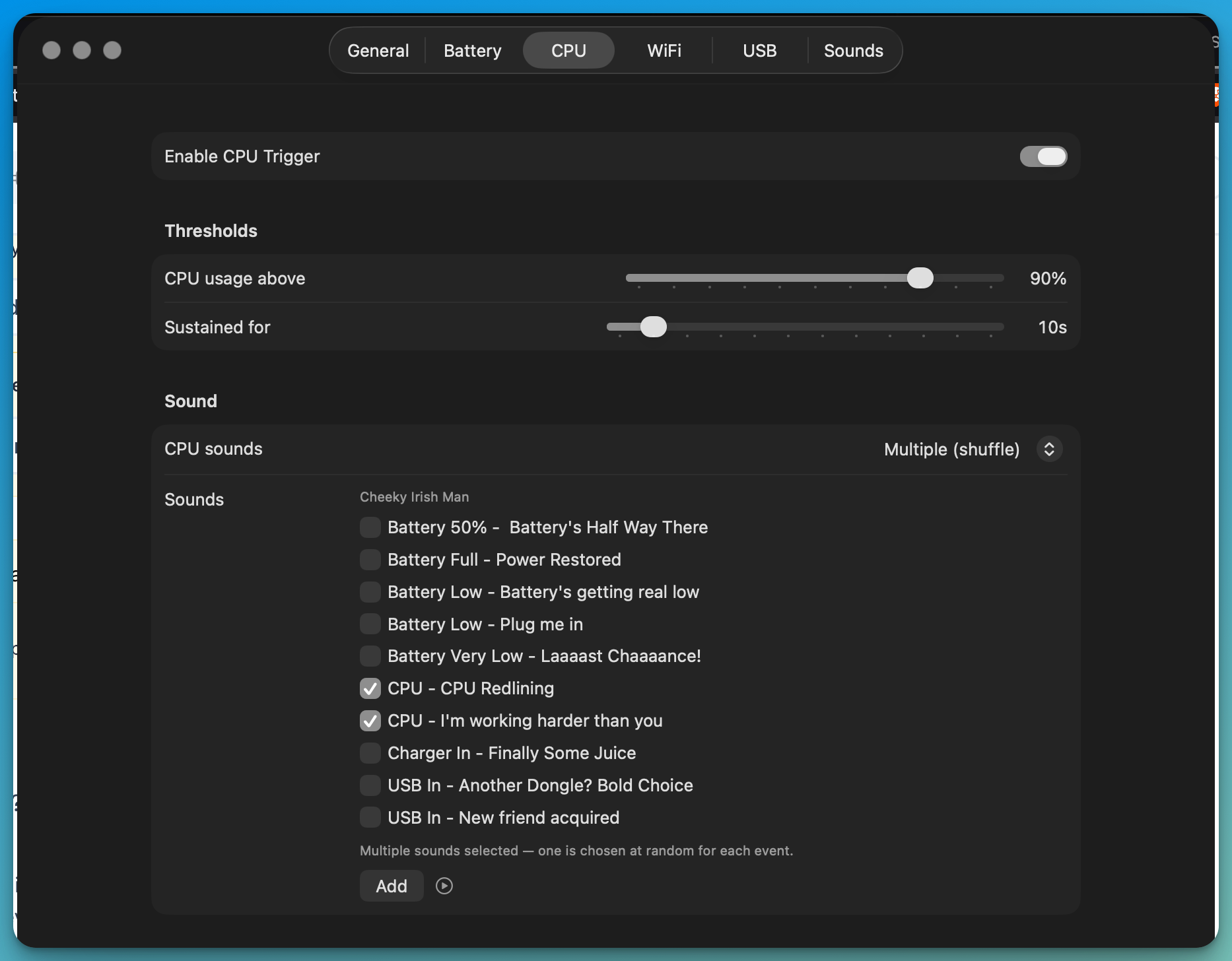Viewport: 1232px width, 961px height.
Task: Switch to the General tab
Action: [378, 50]
